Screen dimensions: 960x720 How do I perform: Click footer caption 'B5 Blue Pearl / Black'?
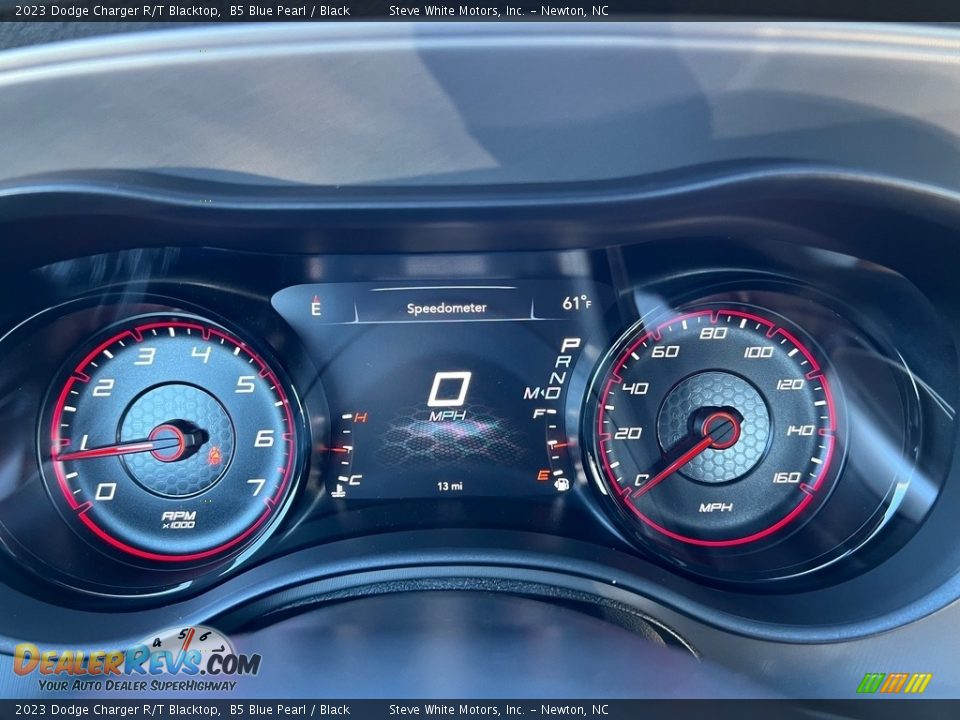coord(290,710)
